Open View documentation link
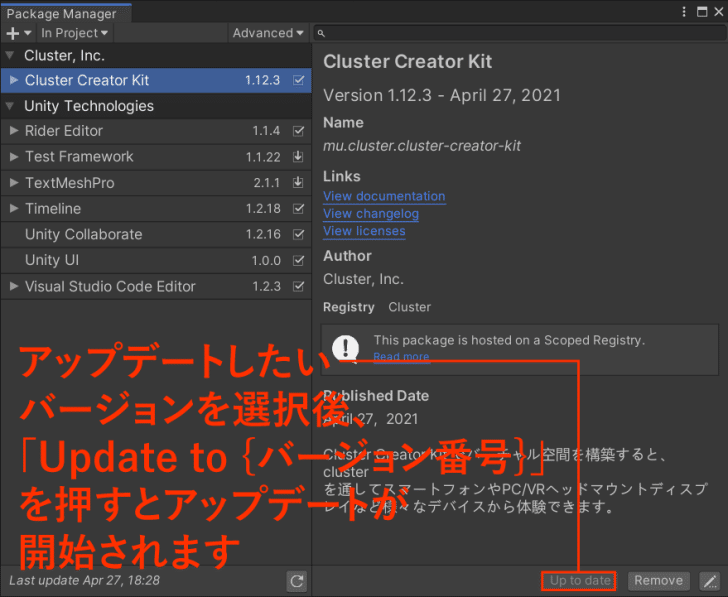The height and width of the screenshot is (597, 728). [x=384, y=196]
